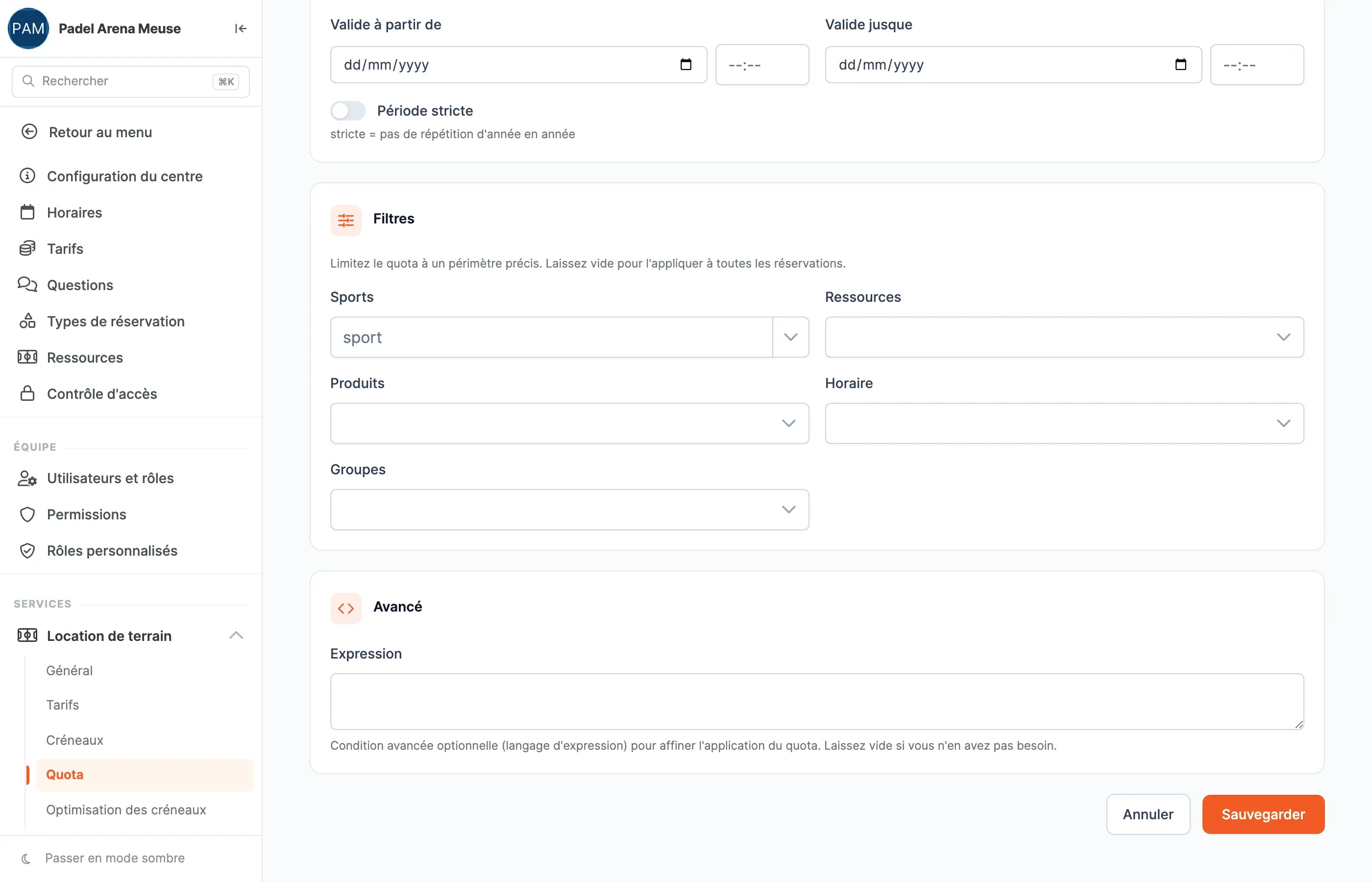Image resolution: width=1372 pixels, height=882 pixels.
Task: Open the Produits dropdown
Action: click(569, 423)
